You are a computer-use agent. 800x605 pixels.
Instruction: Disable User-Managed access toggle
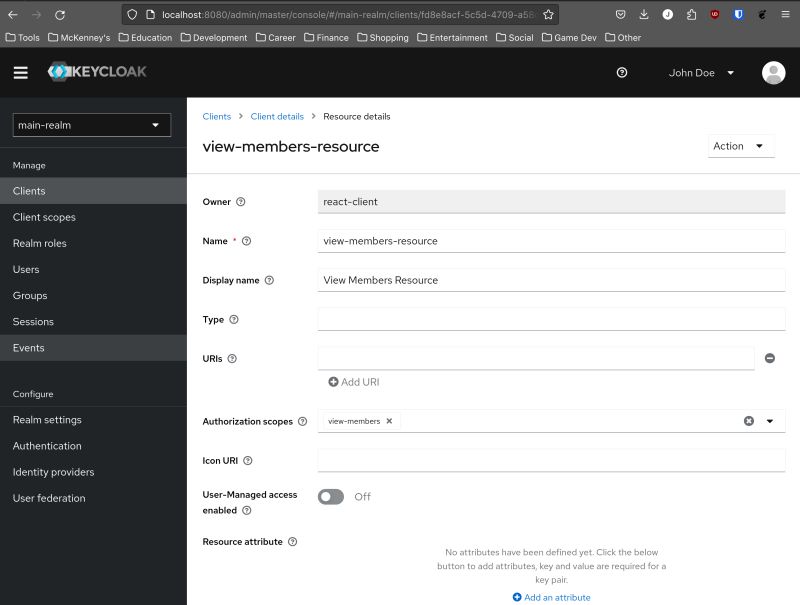pos(330,496)
